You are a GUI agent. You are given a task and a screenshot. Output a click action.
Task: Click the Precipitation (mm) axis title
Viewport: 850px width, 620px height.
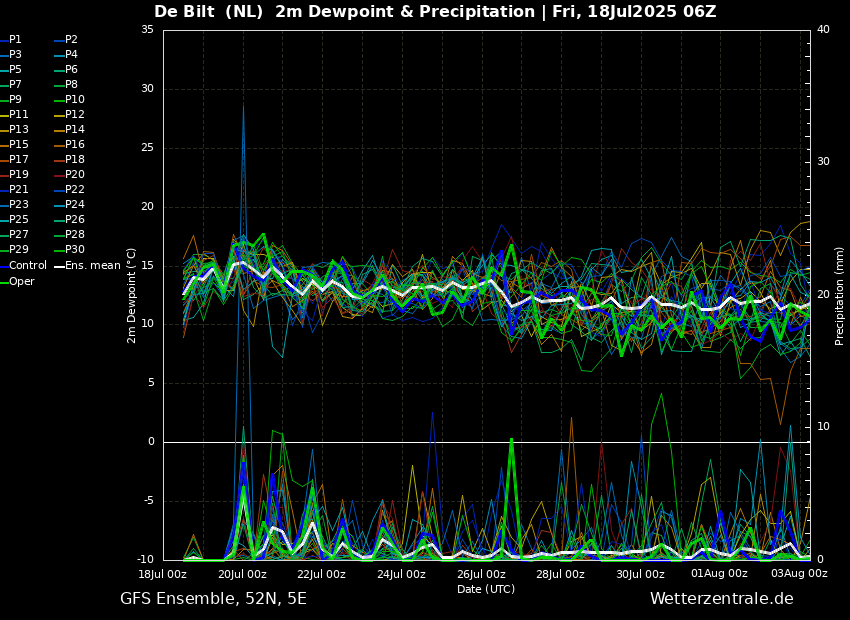click(x=840, y=295)
